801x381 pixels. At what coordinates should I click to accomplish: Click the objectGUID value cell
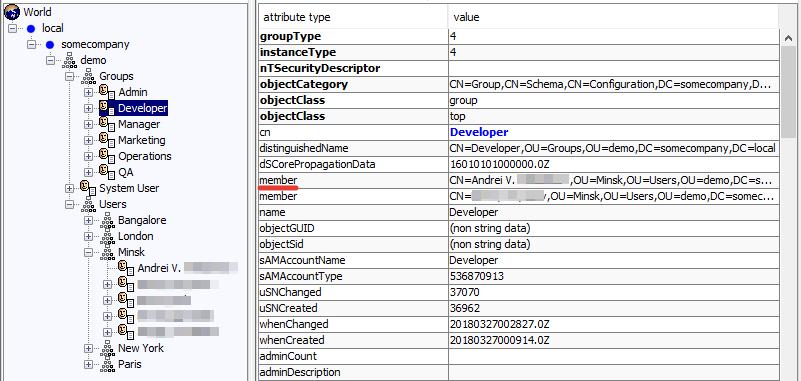pyautogui.click(x=614, y=228)
